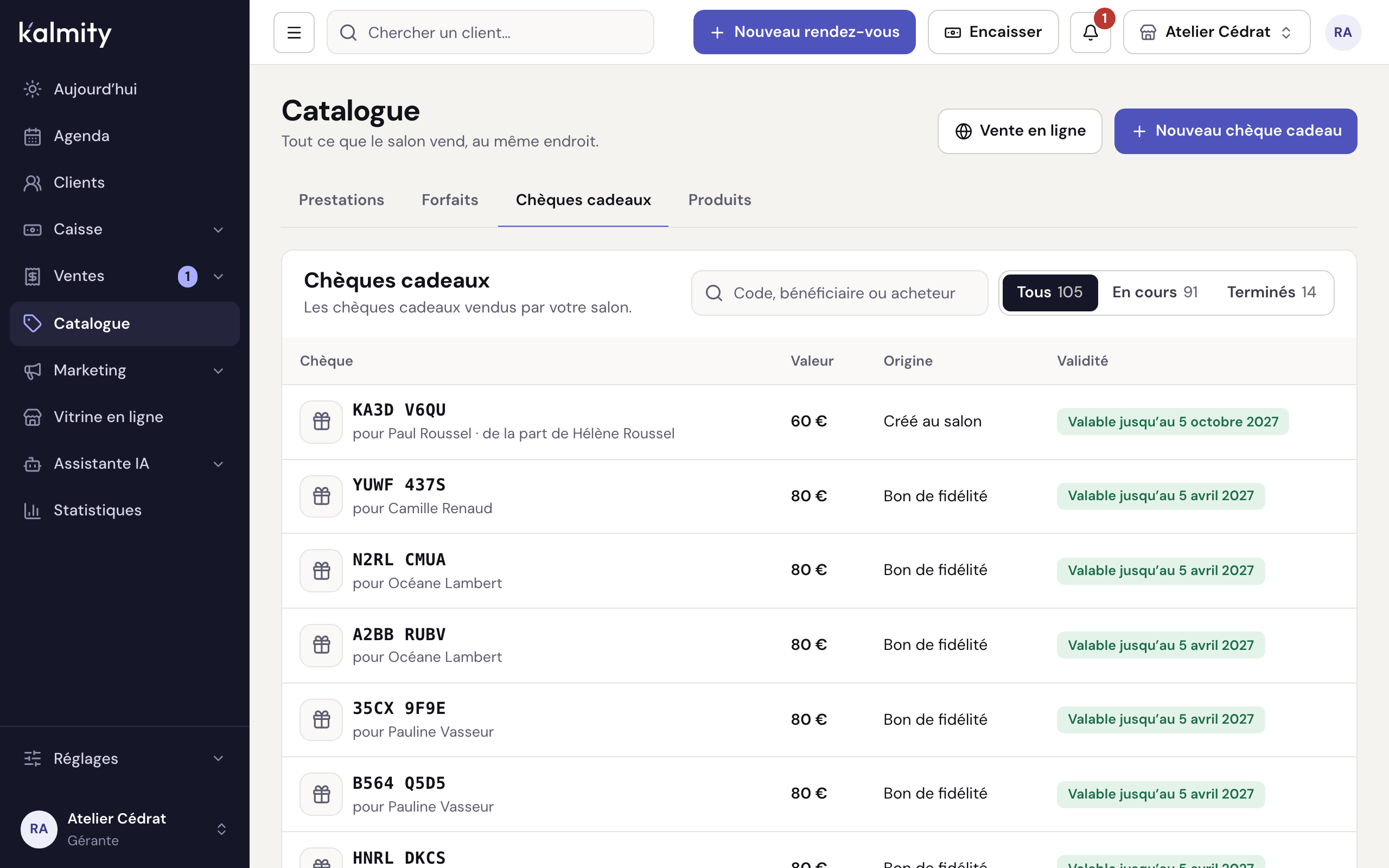Screen dimensions: 1389x868
Task: Click the gift icon for YUWF 437S
Action: point(321,496)
